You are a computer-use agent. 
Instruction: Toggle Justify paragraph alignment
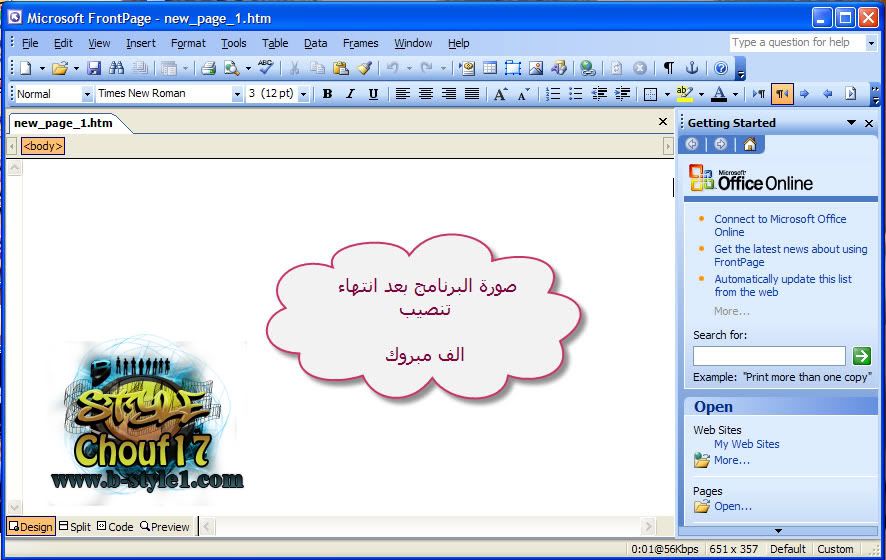(472, 94)
